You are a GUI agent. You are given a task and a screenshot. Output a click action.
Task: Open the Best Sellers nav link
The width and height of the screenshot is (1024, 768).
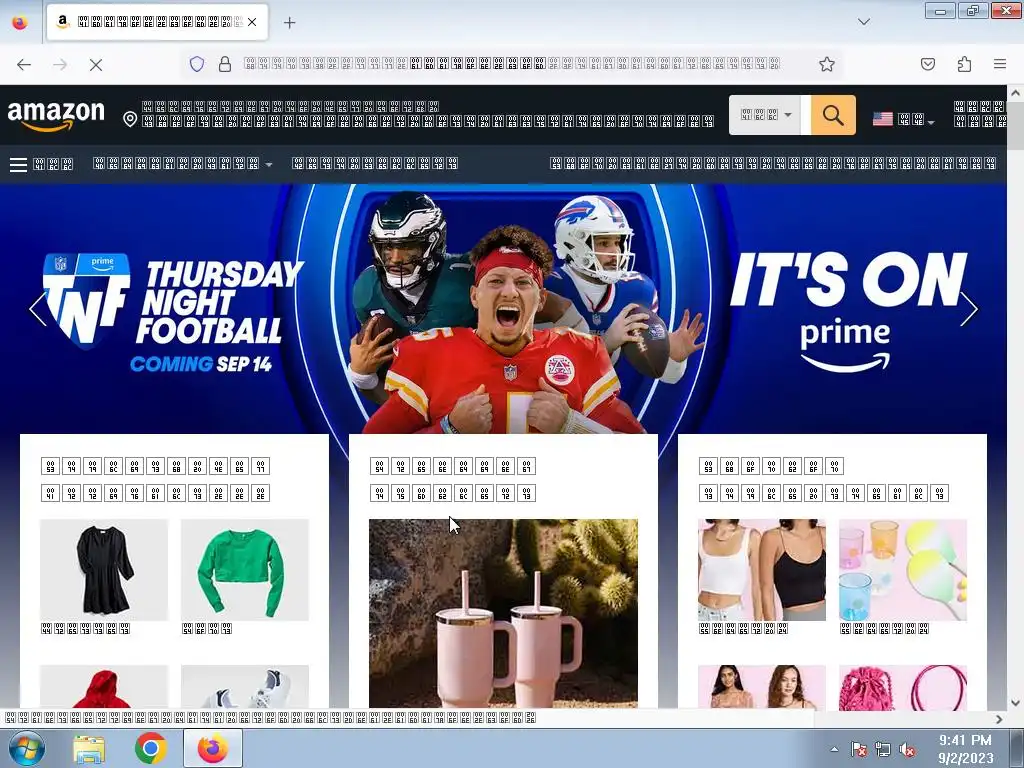point(375,163)
